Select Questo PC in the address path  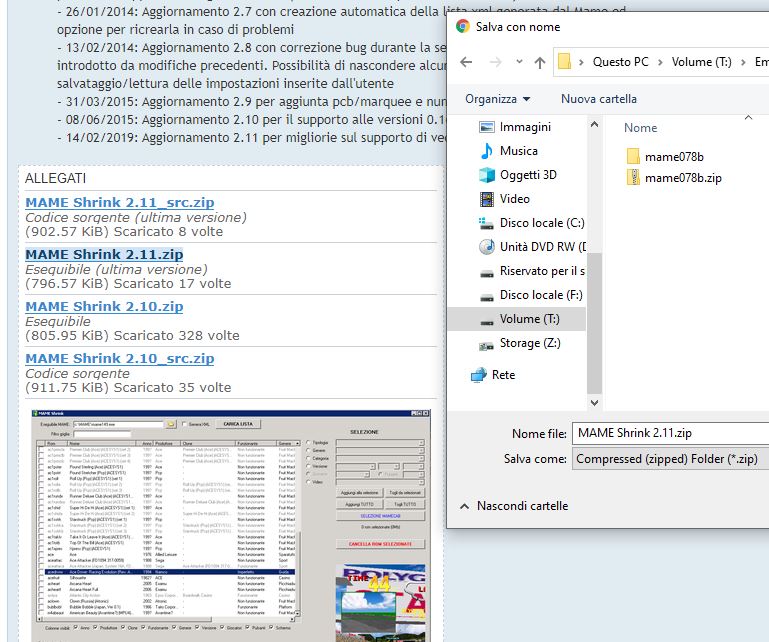click(x=620, y=62)
